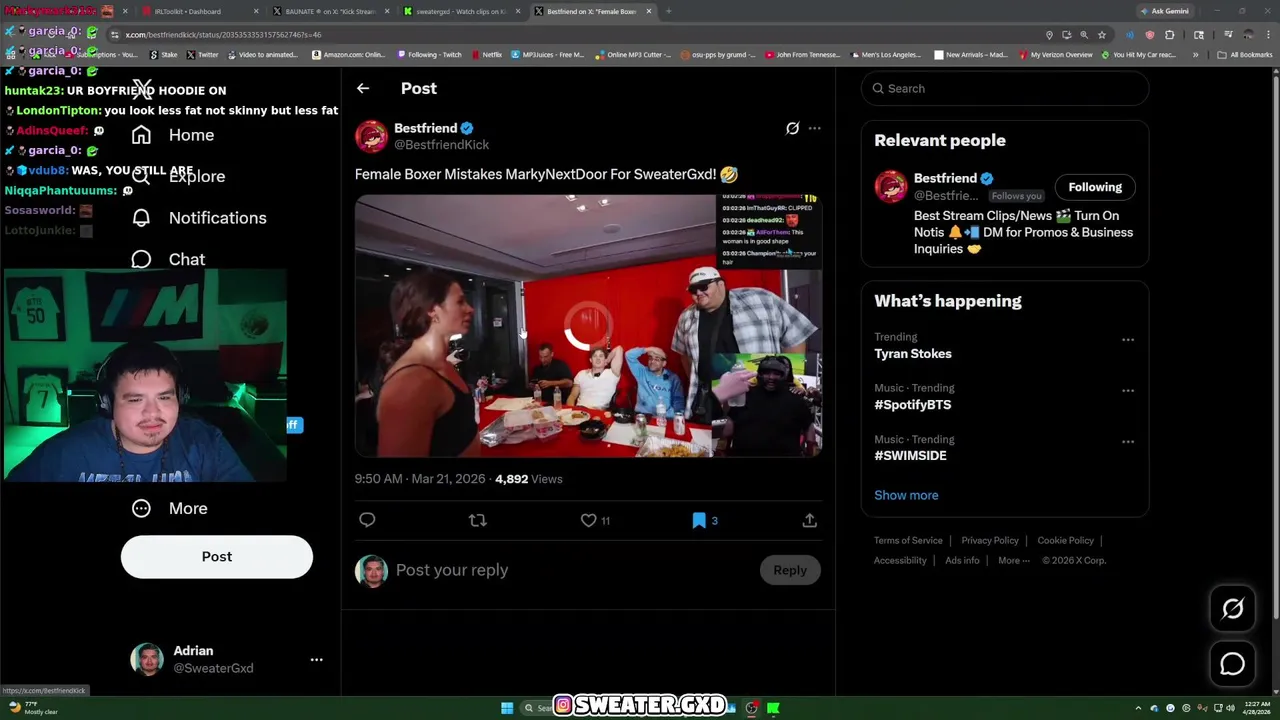The width and height of the screenshot is (1280, 720).
Task: Share the post via share icon
Action: [x=810, y=520]
